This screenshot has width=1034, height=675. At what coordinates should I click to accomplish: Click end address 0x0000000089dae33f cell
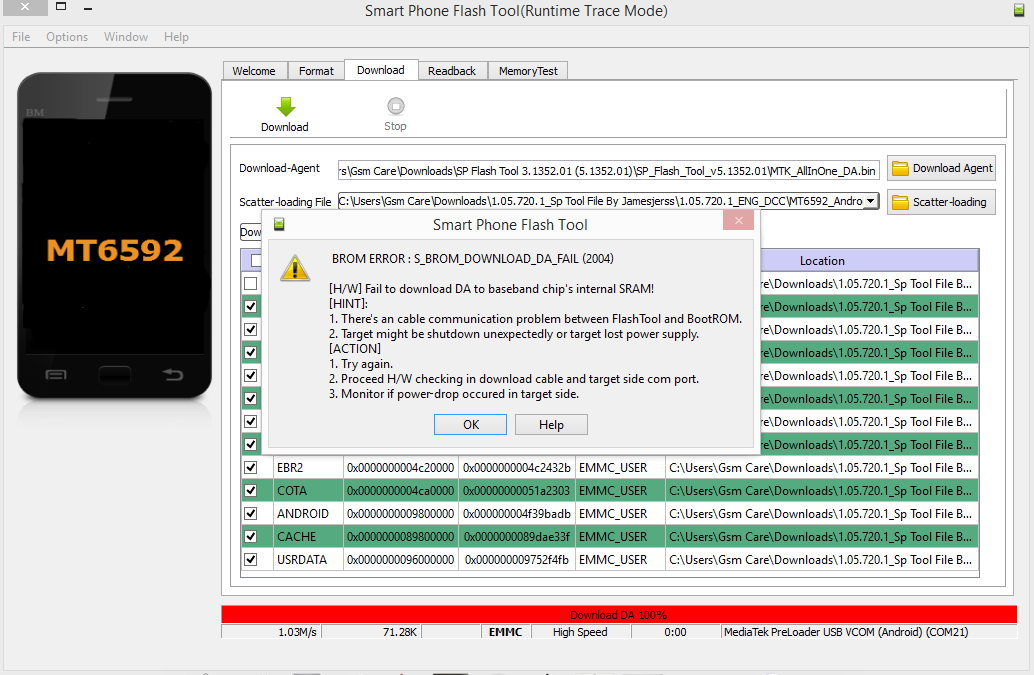coord(516,537)
